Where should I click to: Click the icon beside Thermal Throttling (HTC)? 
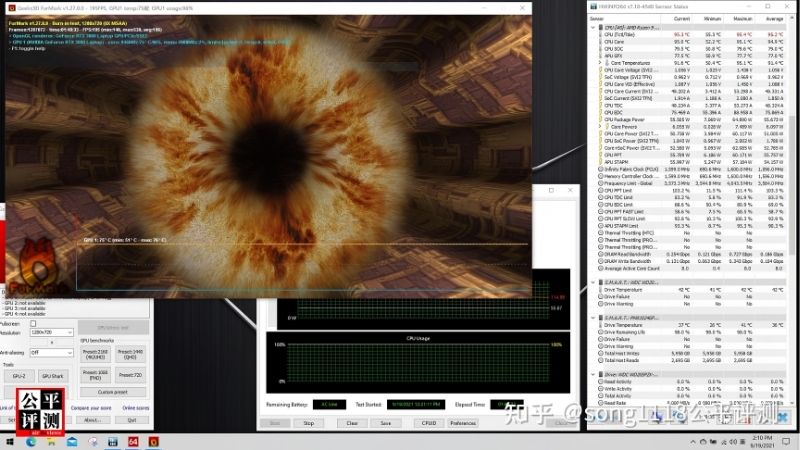pyautogui.click(x=601, y=233)
